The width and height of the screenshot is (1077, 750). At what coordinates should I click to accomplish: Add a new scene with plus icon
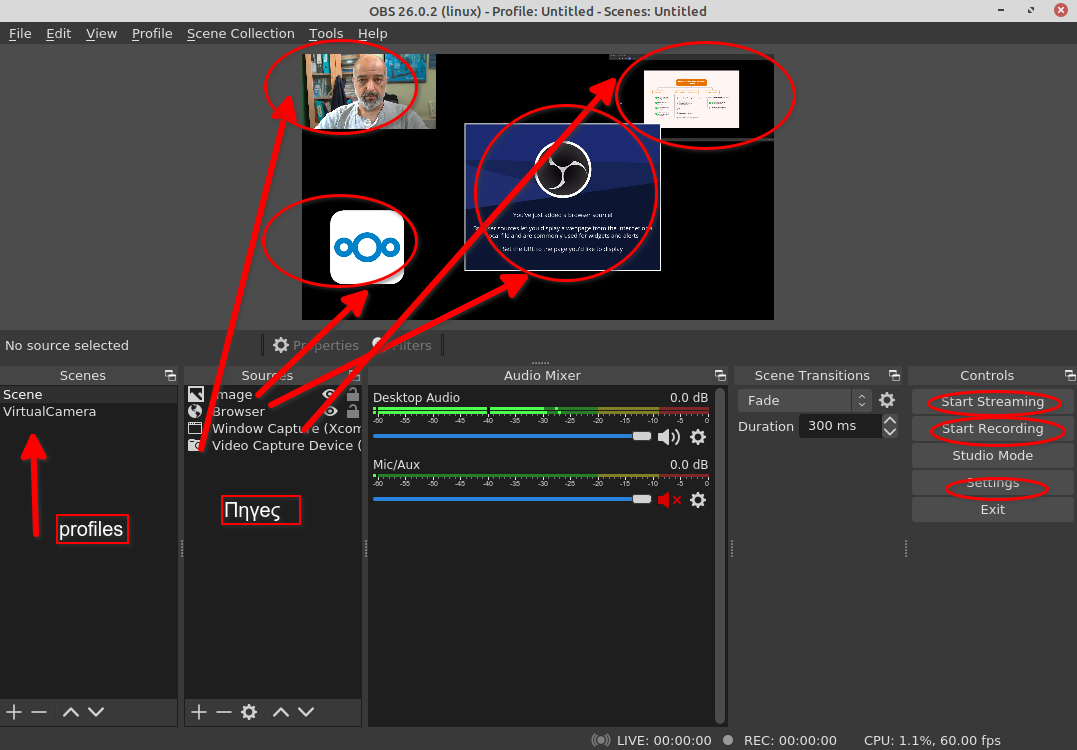coord(14,712)
